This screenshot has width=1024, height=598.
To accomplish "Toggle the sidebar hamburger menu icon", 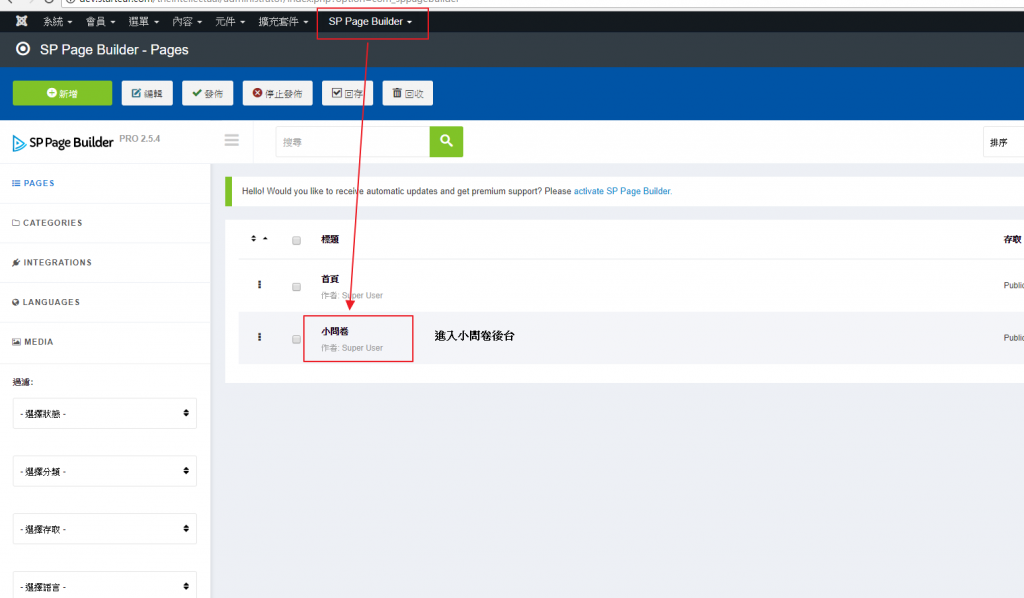I will pyautogui.click(x=232, y=141).
